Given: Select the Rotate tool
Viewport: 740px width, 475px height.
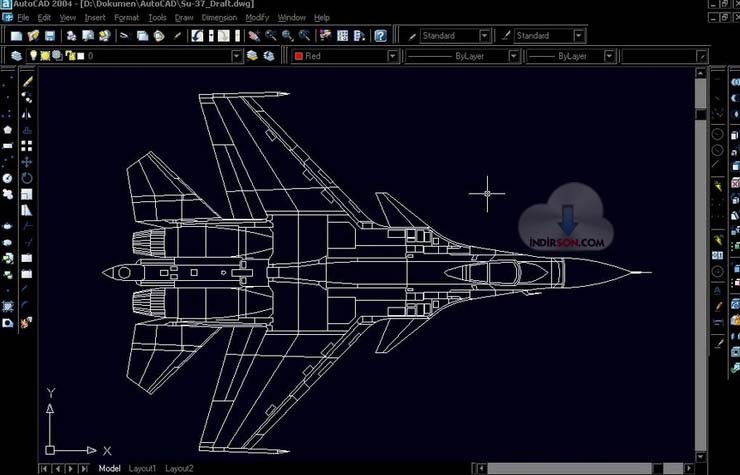Looking at the screenshot, I should [27, 178].
